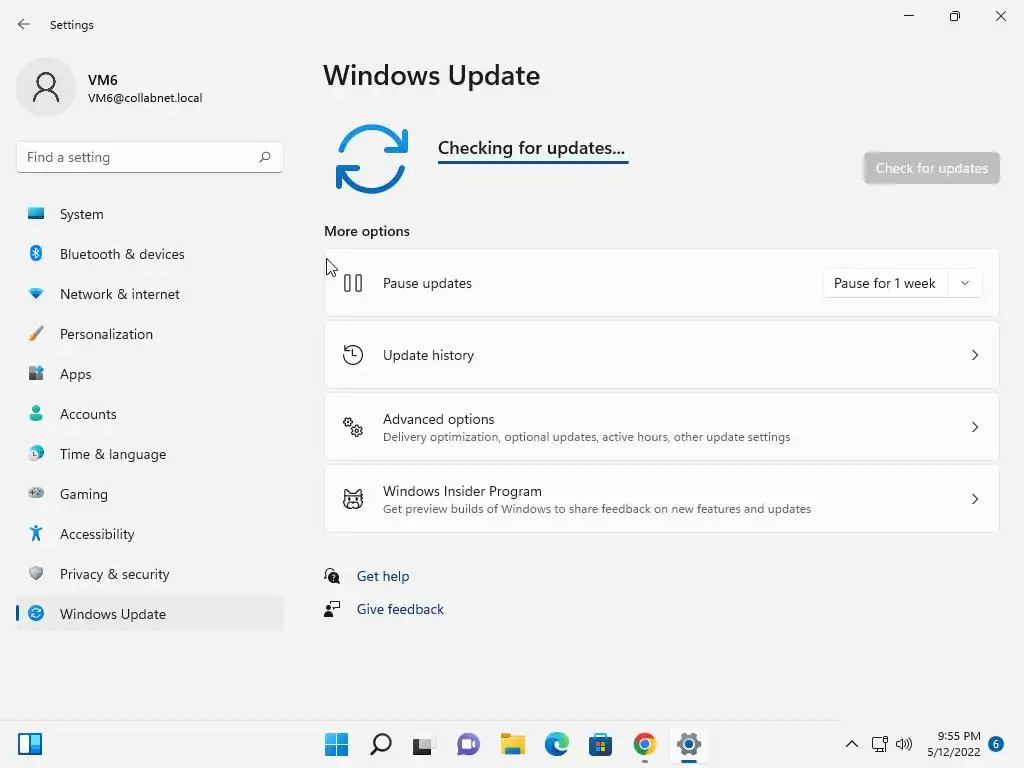Viewport: 1024px width, 768px height.
Task: Select the Personalization label
Action: pyautogui.click(x=106, y=334)
